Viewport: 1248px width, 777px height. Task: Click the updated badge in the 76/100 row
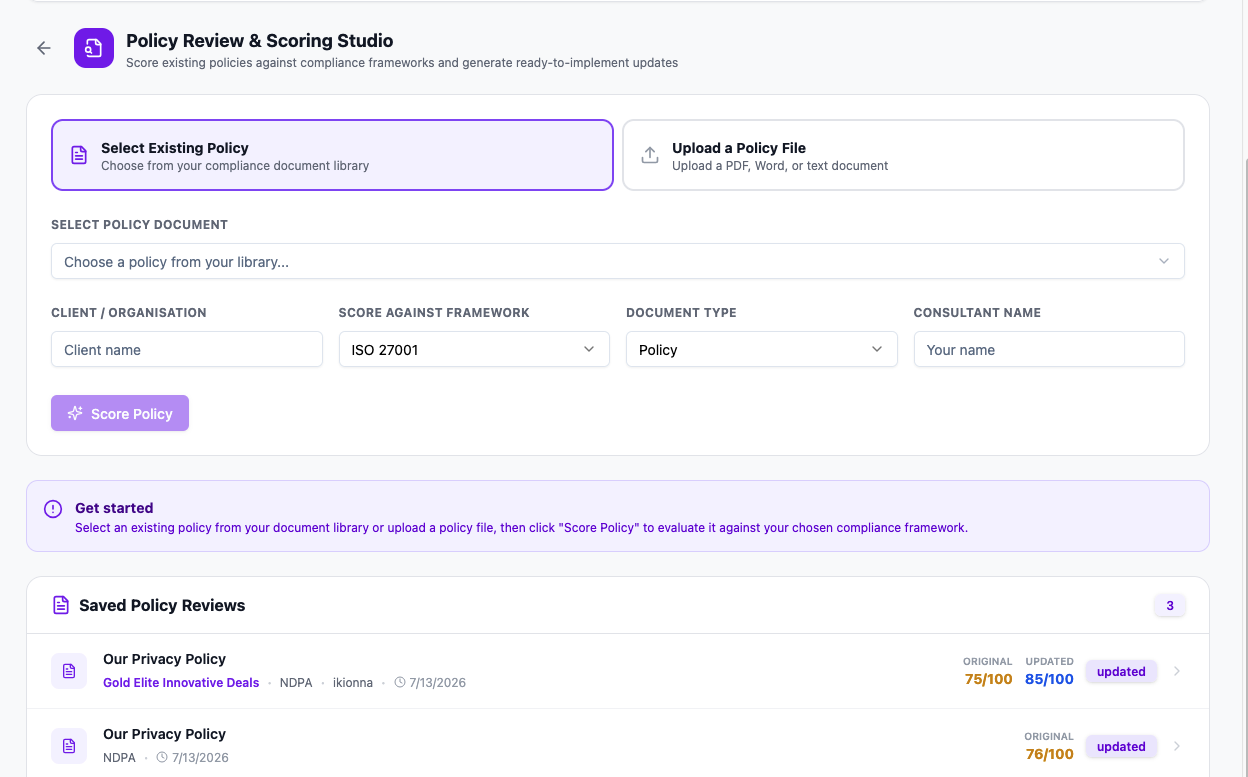(x=1121, y=746)
